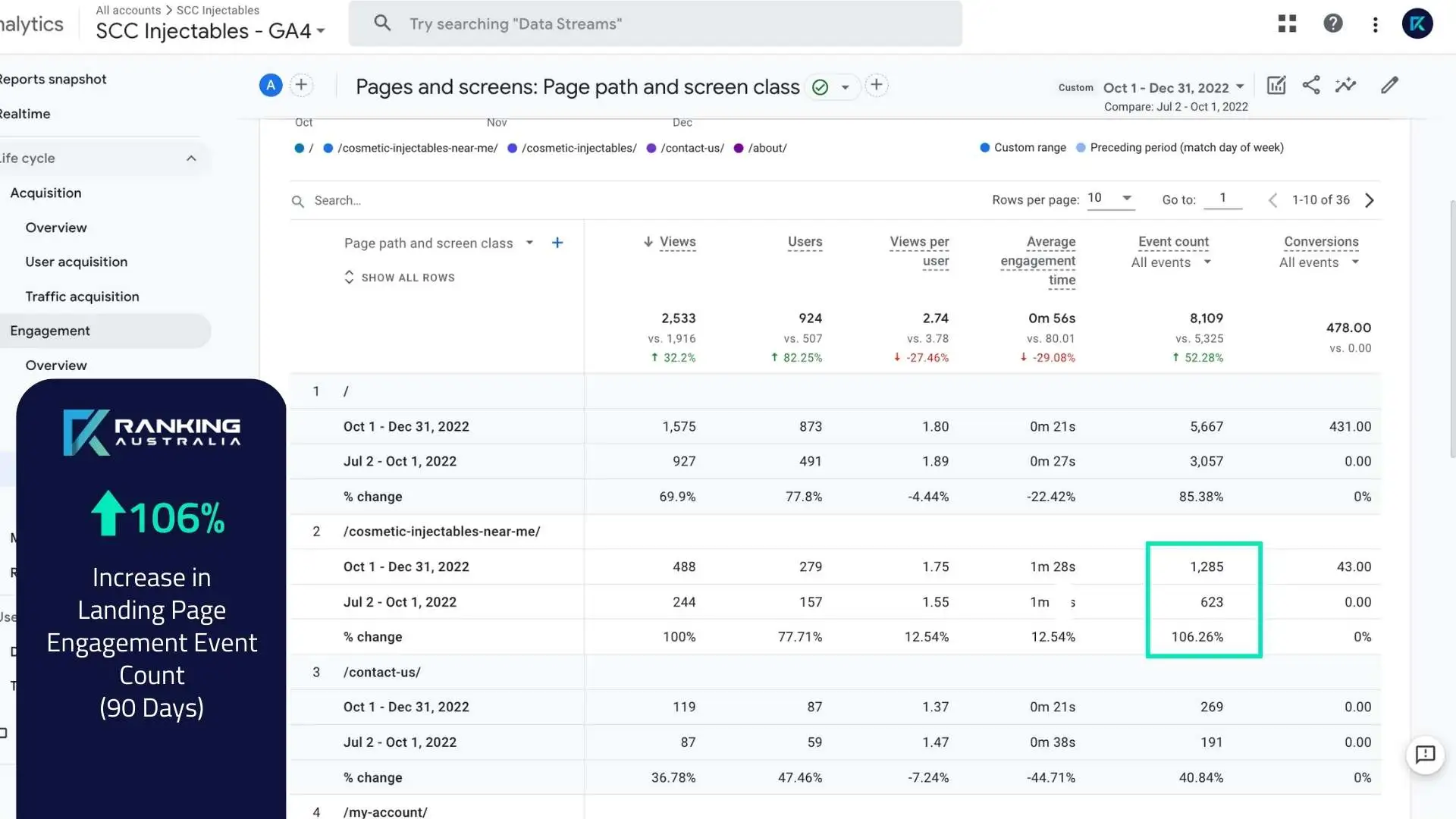
Task: Open the Google apps grid icon
Action: (x=1287, y=24)
